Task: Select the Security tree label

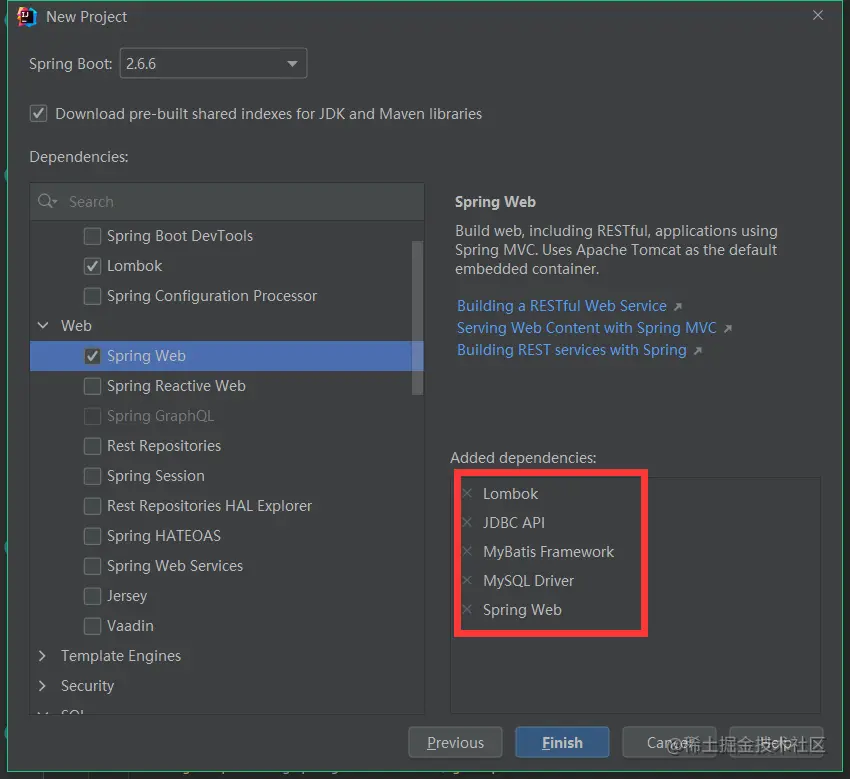Action: (x=87, y=686)
